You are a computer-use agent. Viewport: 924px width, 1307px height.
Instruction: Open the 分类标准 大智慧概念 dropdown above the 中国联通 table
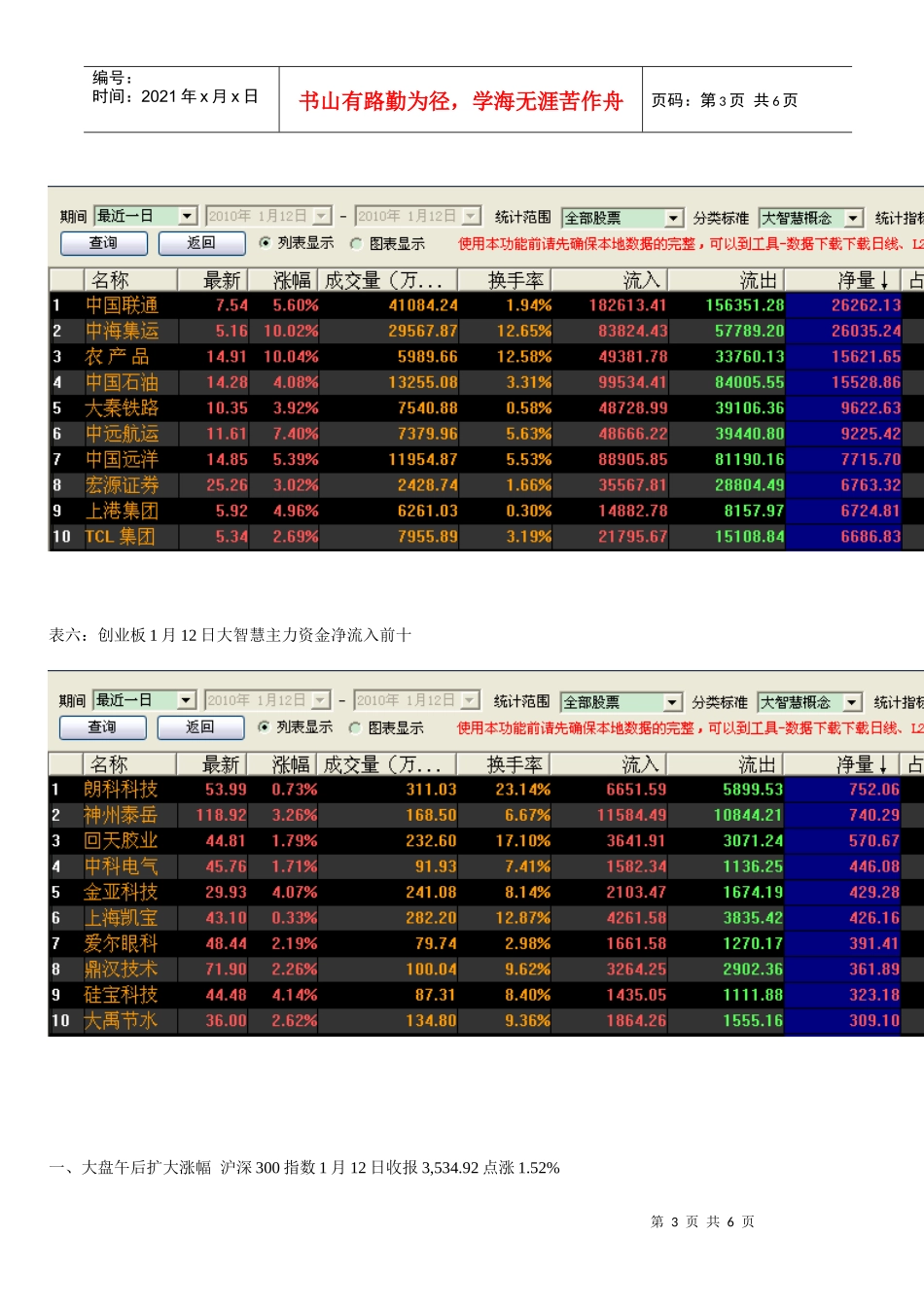pyautogui.click(x=811, y=218)
